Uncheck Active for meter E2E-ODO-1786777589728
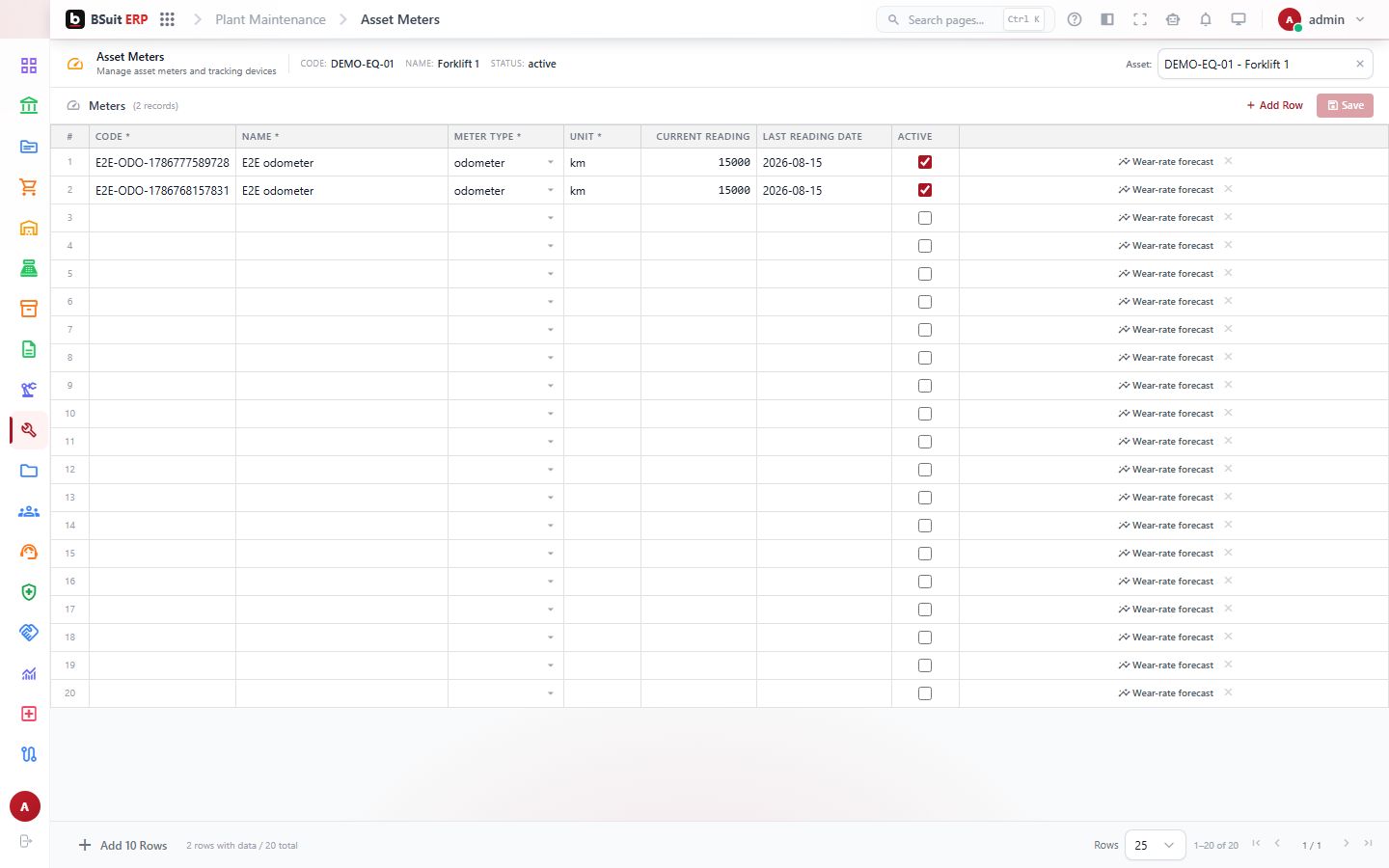 click(925, 162)
